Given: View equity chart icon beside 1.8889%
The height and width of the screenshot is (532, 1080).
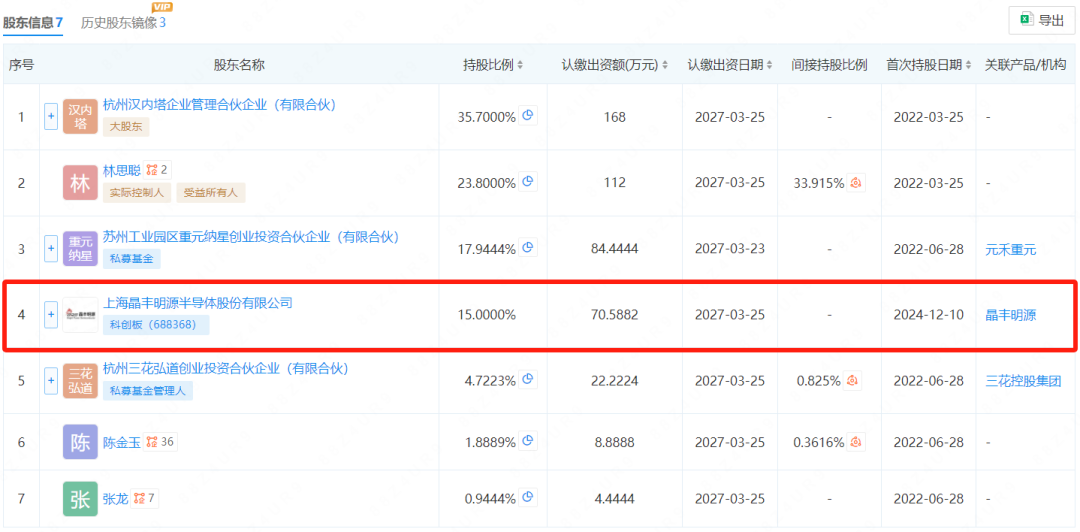Looking at the screenshot, I should 528,441.
